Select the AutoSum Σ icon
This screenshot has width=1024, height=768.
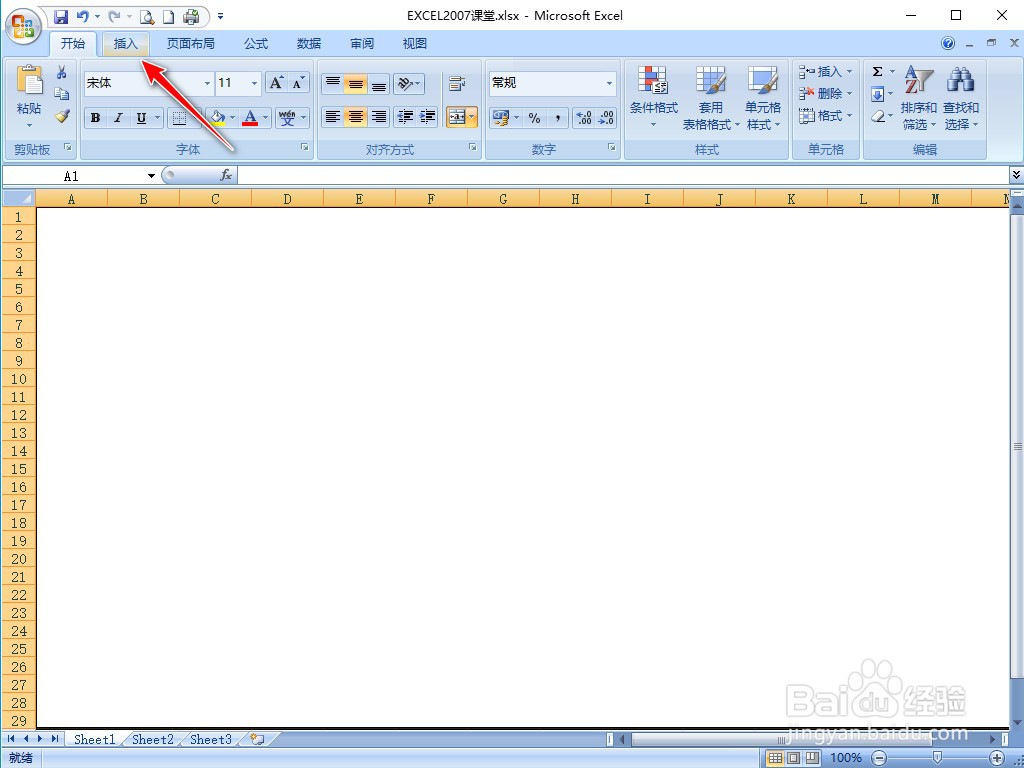tap(878, 71)
